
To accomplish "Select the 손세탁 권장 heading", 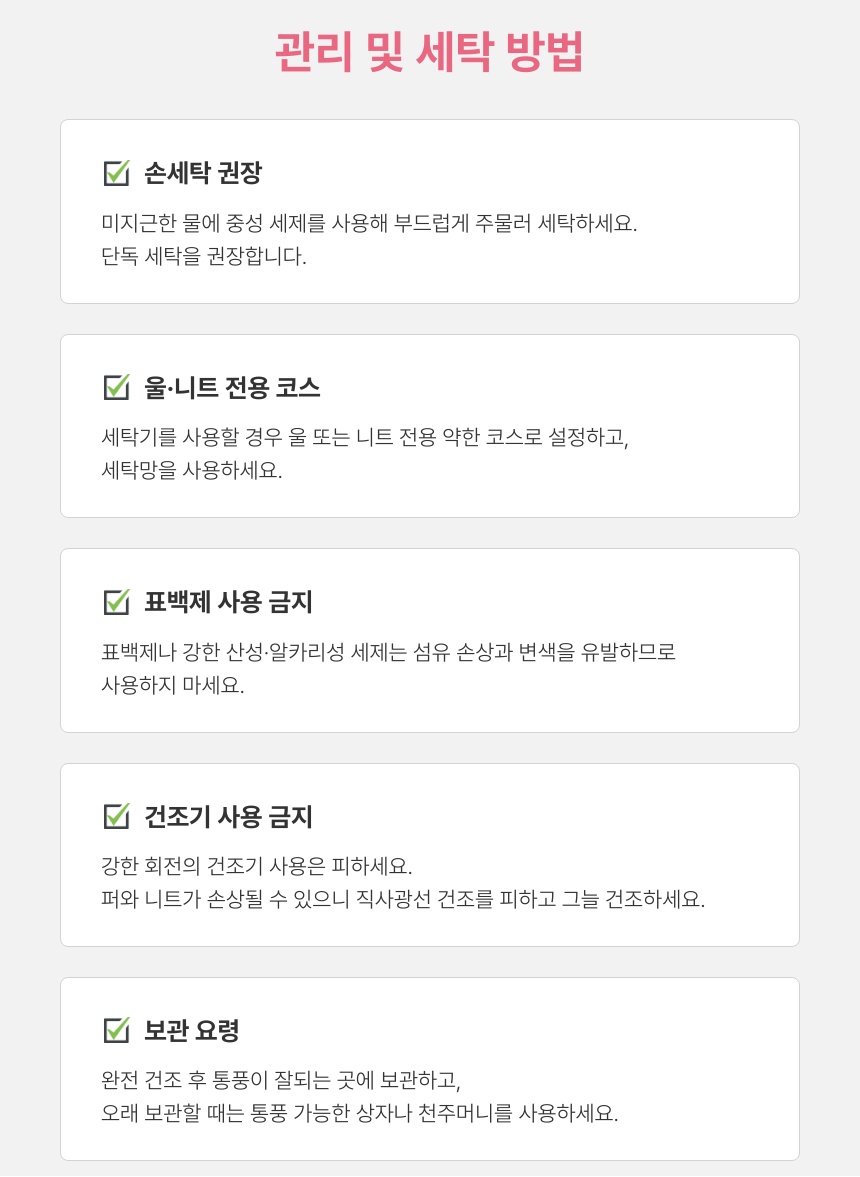I will 203,173.
